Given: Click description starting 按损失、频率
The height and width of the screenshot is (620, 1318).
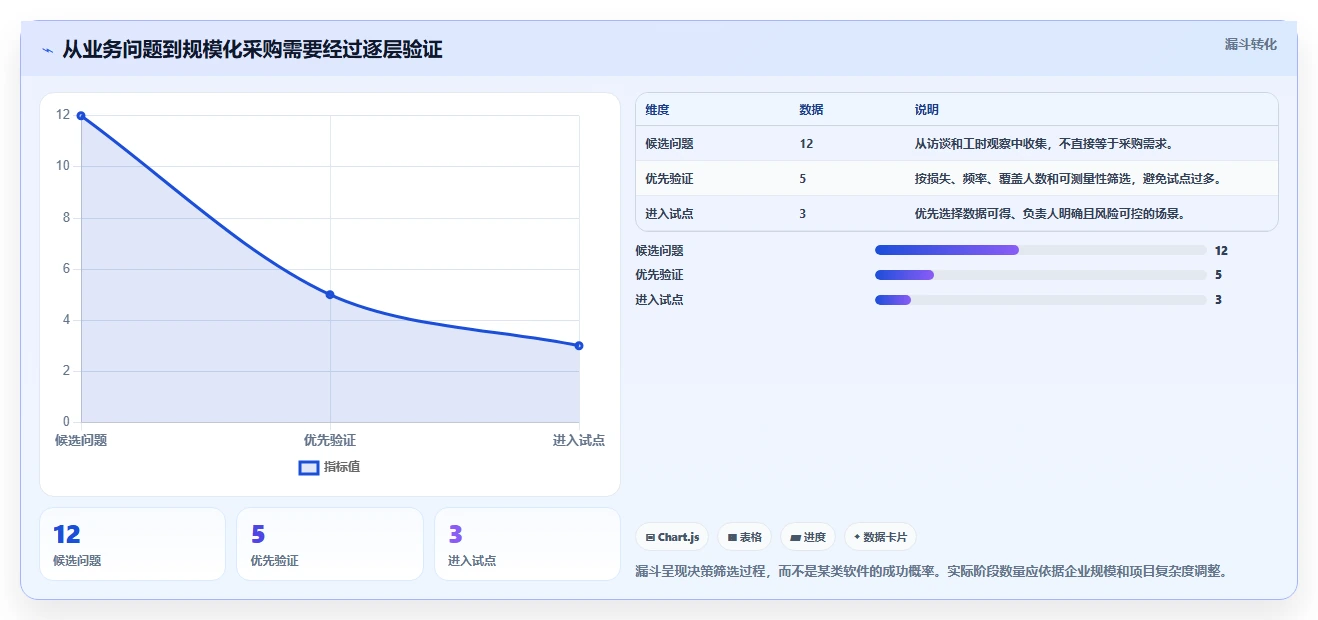Looking at the screenshot, I should (1068, 179).
